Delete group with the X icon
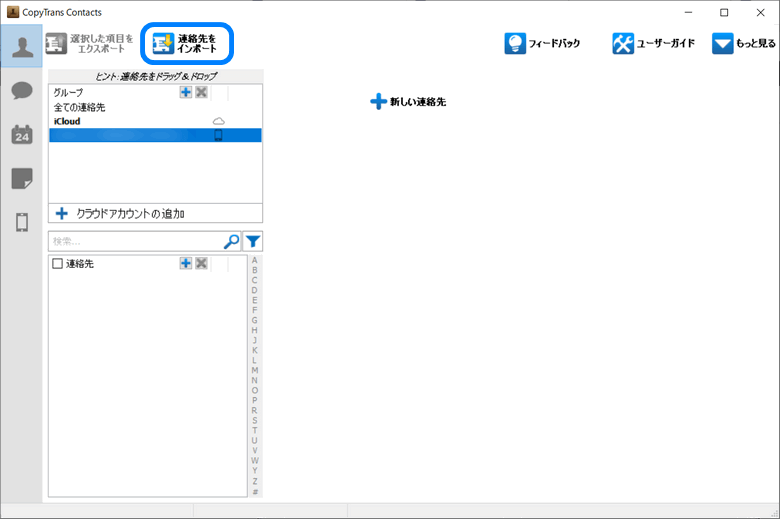This screenshot has width=780, height=519. (x=201, y=92)
